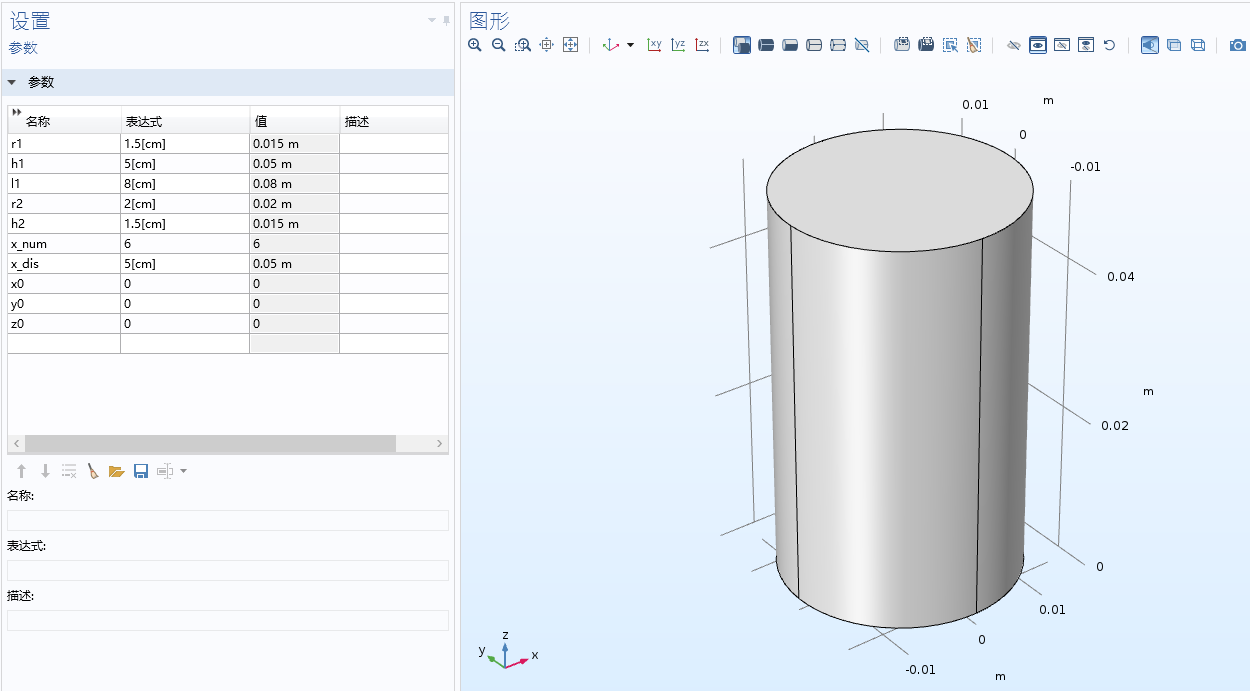1250x691 pixels.
Task: Click the 表达式 input field
Action: point(228,570)
